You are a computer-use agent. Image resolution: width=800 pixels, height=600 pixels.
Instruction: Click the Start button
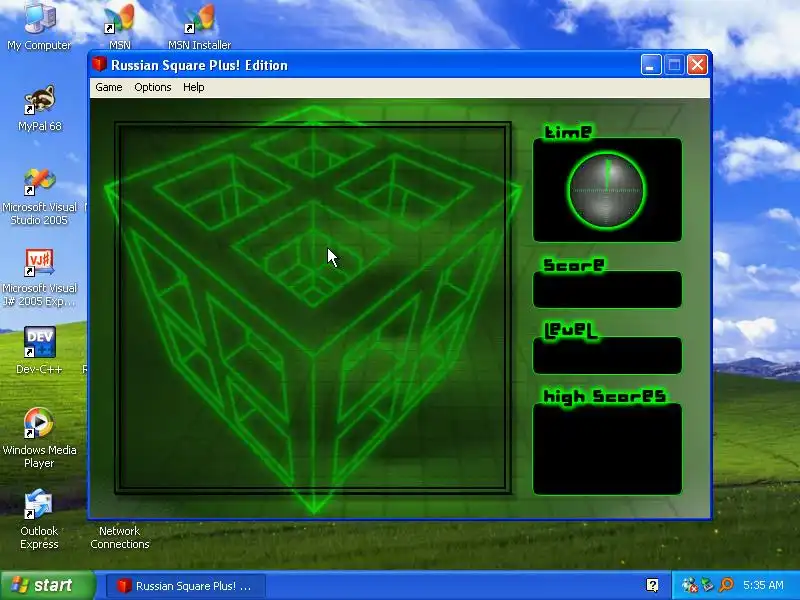point(47,585)
